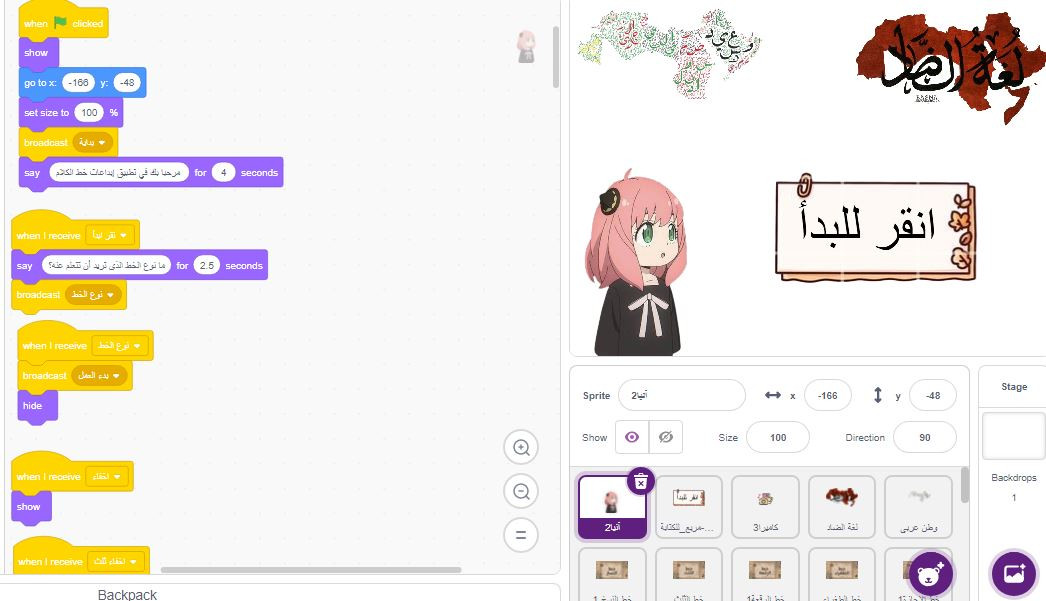The height and width of the screenshot is (601, 1046).
Task: Click the go to x y block
Action: (82, 83)
